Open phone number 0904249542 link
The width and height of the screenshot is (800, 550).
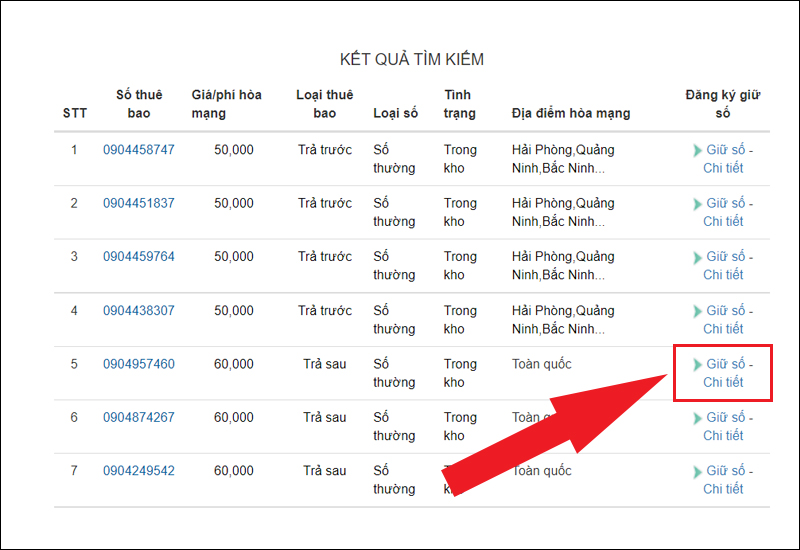(x=139, y=471)
